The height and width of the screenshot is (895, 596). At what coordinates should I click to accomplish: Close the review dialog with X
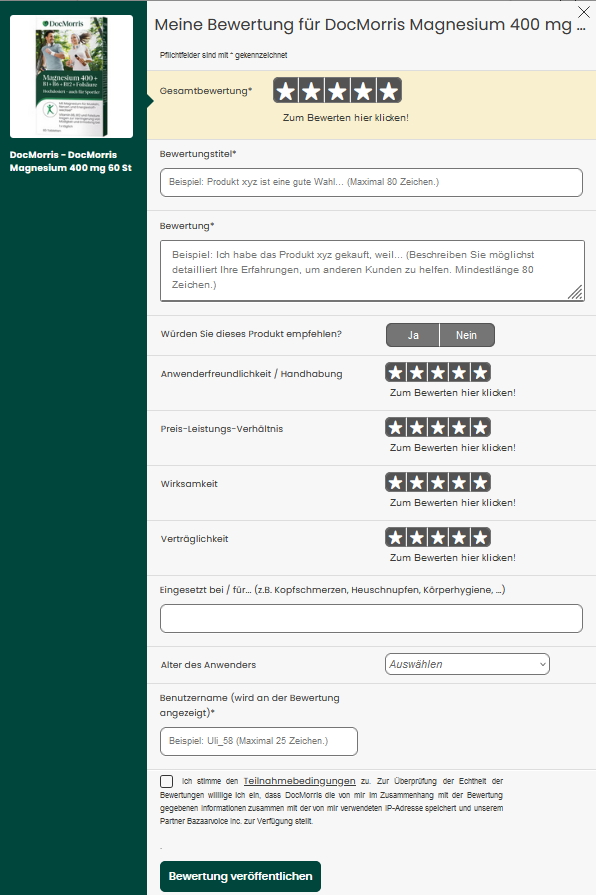click(583, 12)
